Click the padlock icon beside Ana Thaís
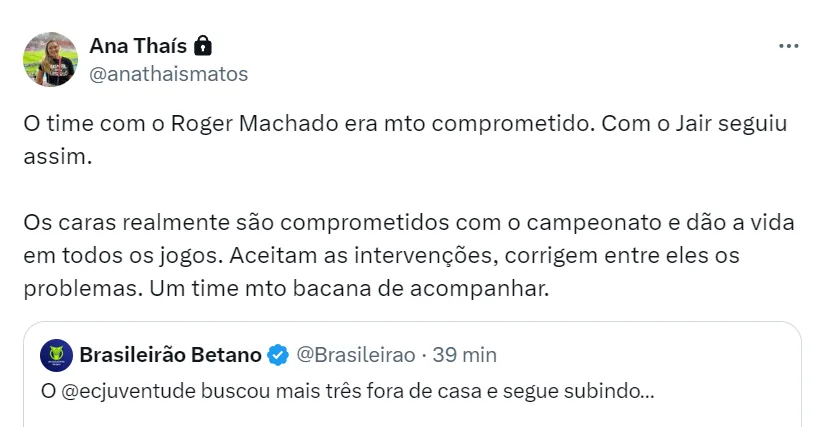Image resolution: width=817 pixels, height=427 pixels. point(203,45)
